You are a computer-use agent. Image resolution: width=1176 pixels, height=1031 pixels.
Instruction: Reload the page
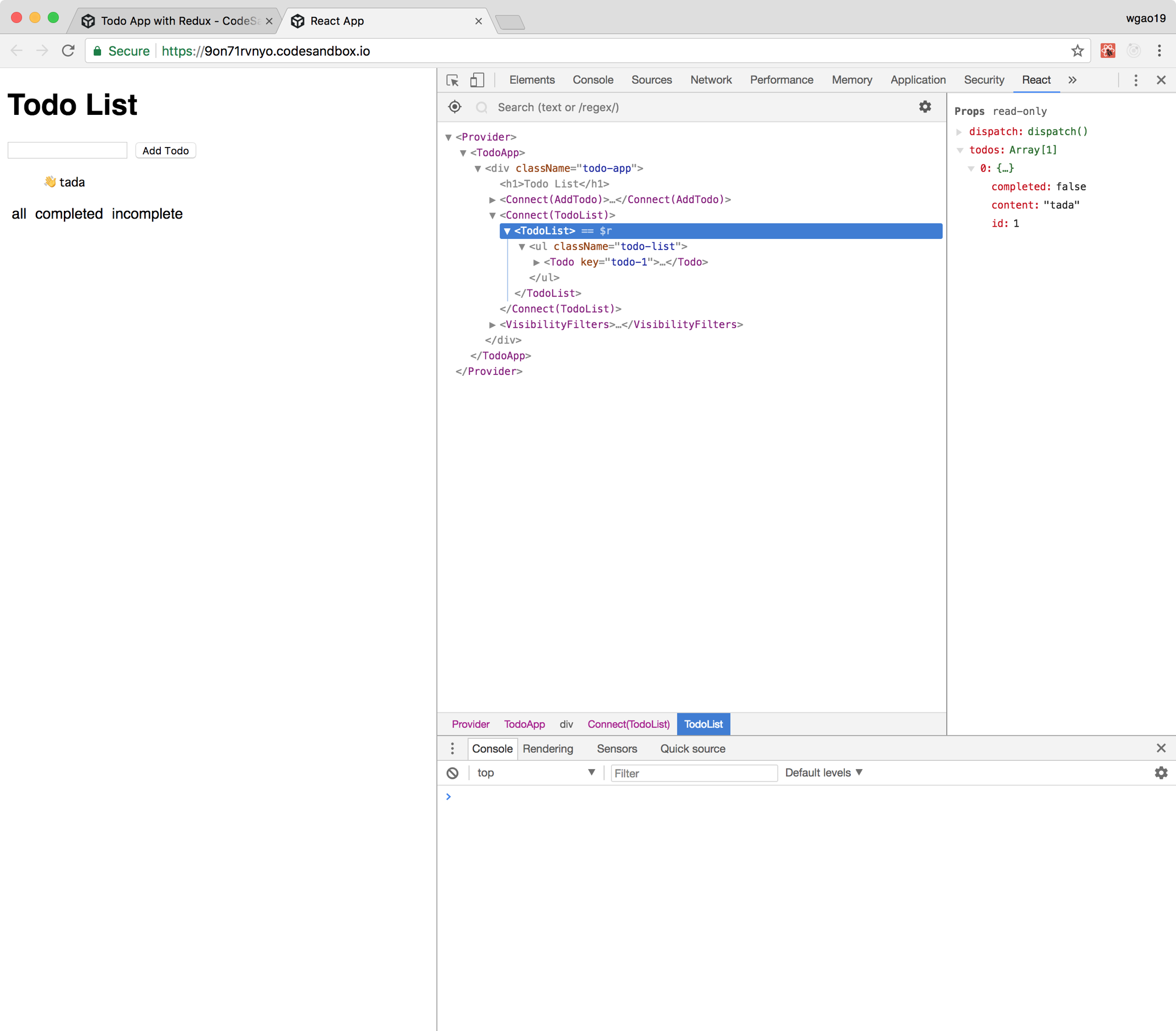coord(68,51)
